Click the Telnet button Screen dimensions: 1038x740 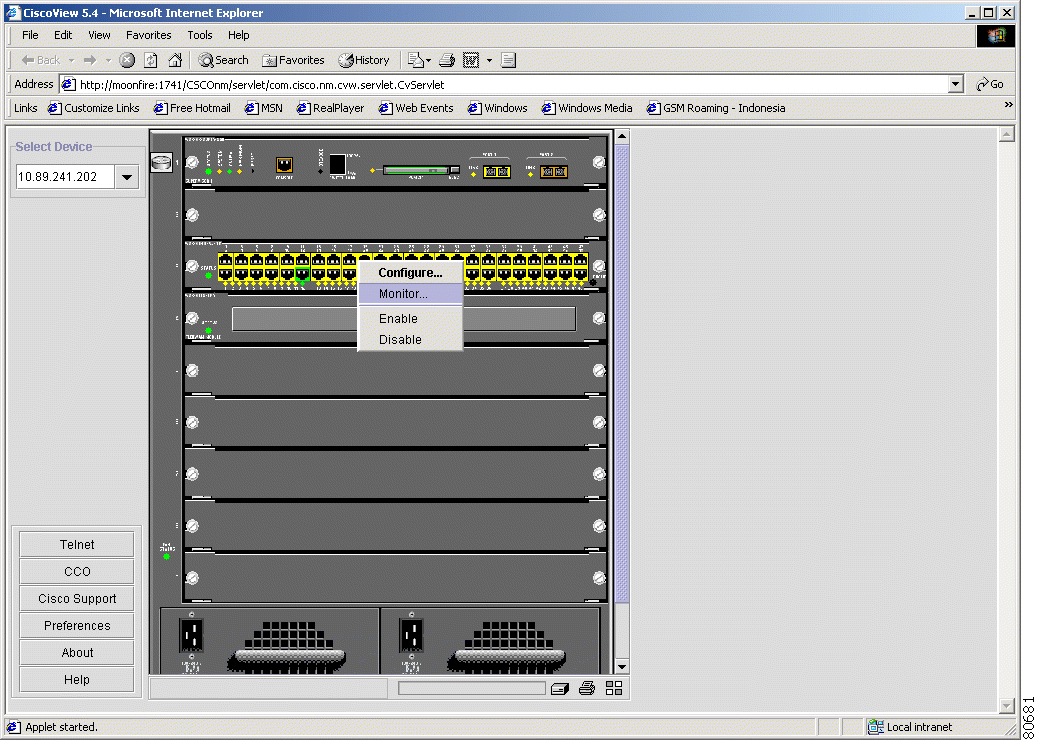tap(77, 545)
